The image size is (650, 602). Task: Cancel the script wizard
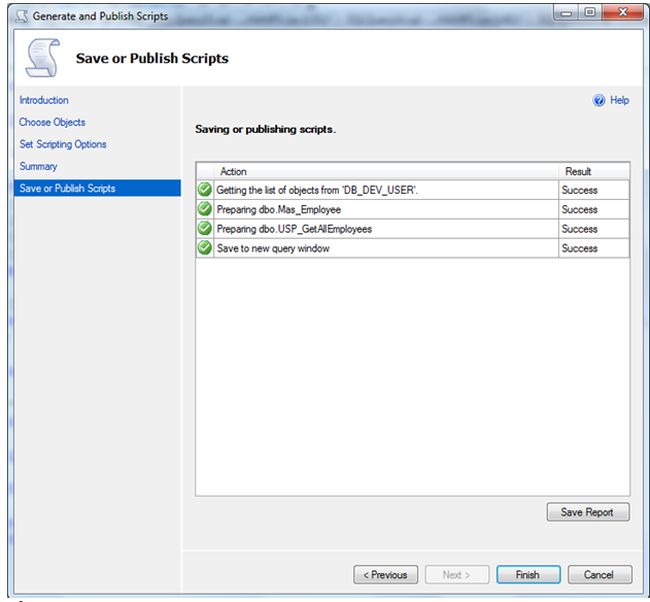click(x=599, y=575)
